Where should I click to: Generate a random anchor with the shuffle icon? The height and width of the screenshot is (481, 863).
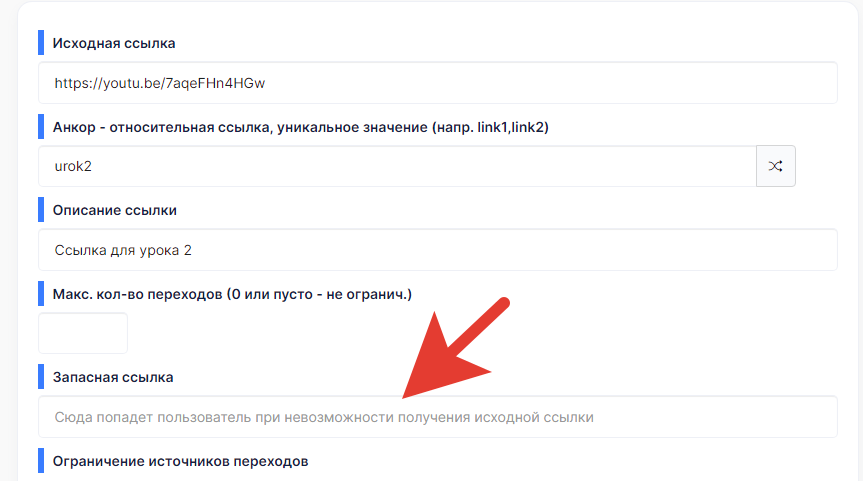point(775,166)
